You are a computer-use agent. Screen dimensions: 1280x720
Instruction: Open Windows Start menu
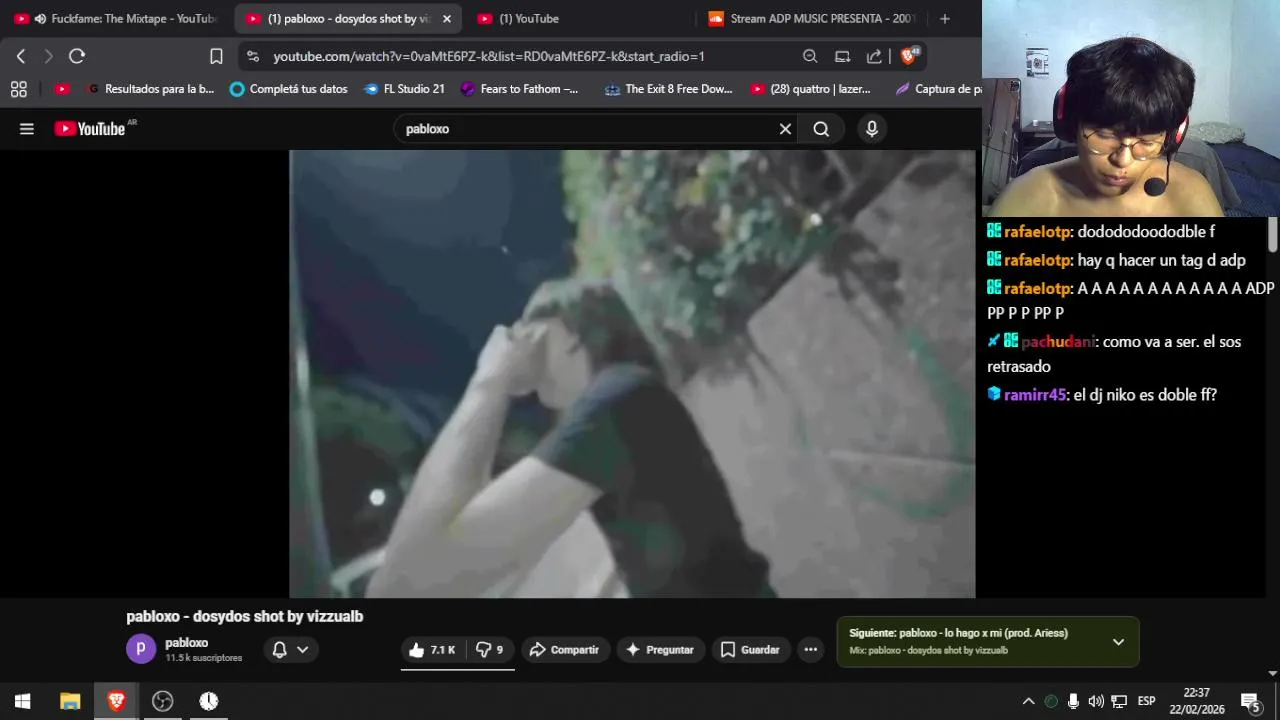(x=22, y=701)
